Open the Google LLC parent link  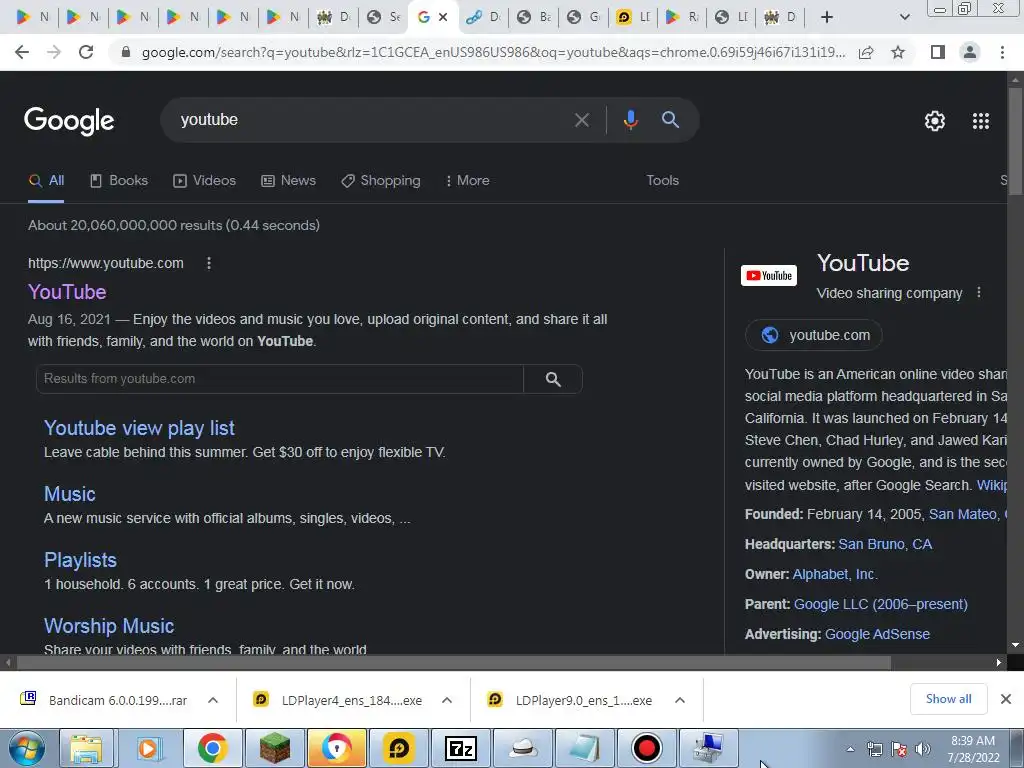[x=880, y=604]
